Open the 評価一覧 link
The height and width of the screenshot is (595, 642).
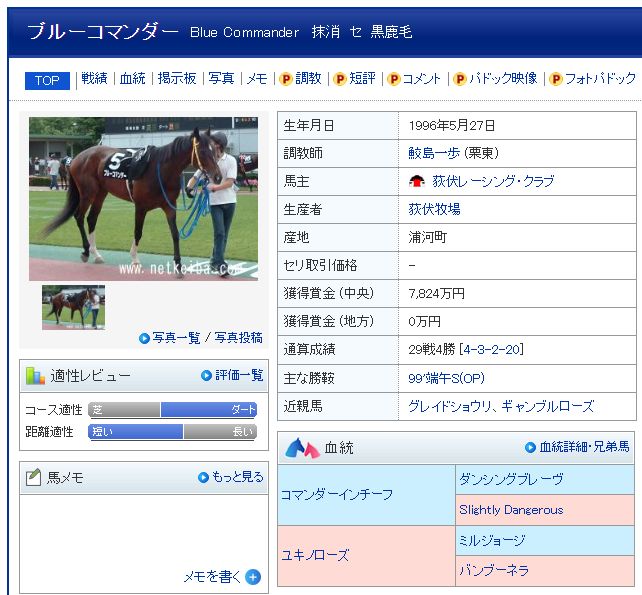(239, 375)
